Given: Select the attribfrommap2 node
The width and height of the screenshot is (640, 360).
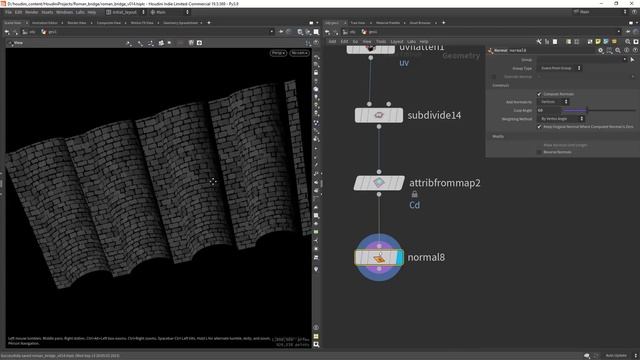Looking at the screenshot, I should [379, 183].
